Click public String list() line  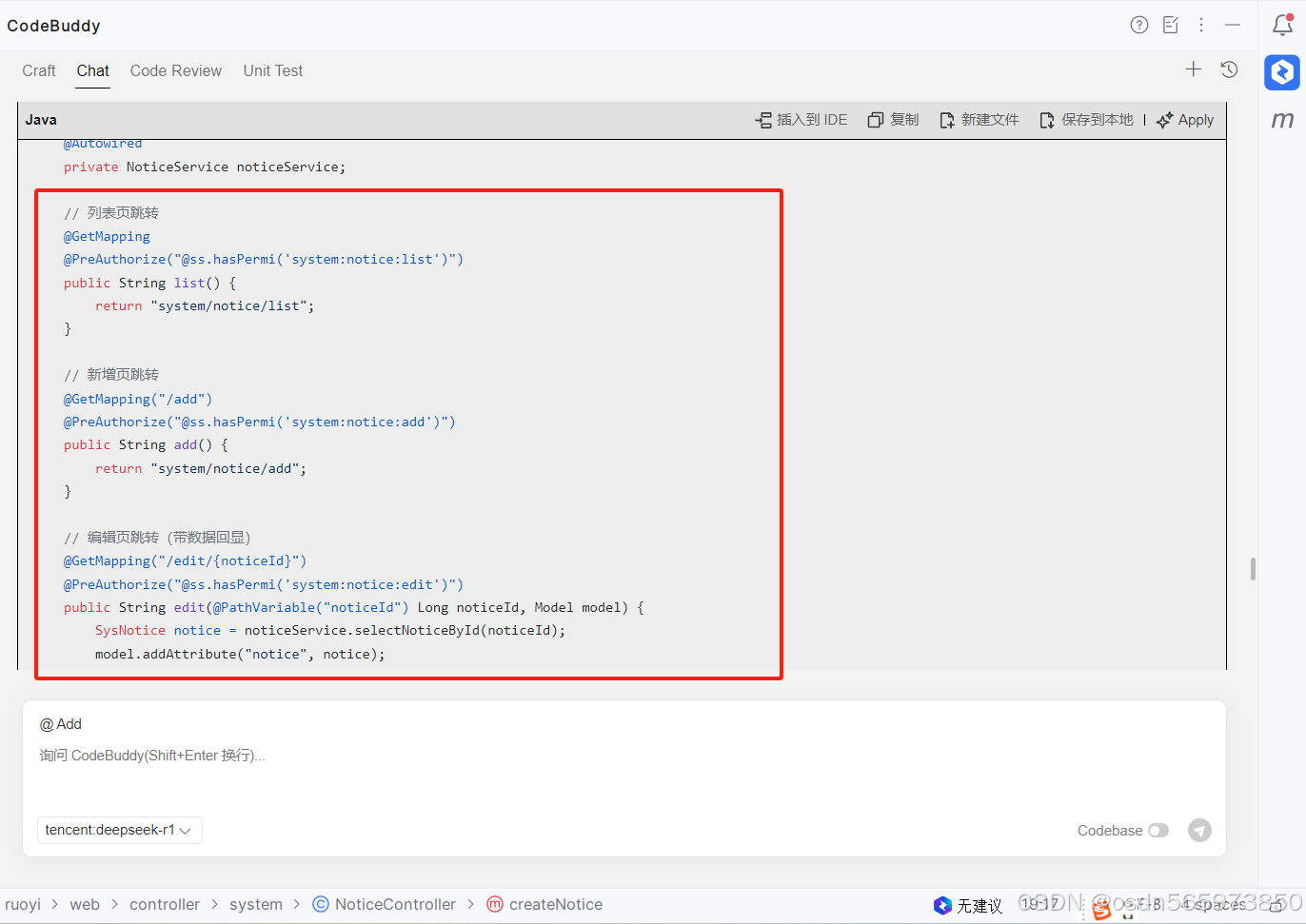point(149,284)
